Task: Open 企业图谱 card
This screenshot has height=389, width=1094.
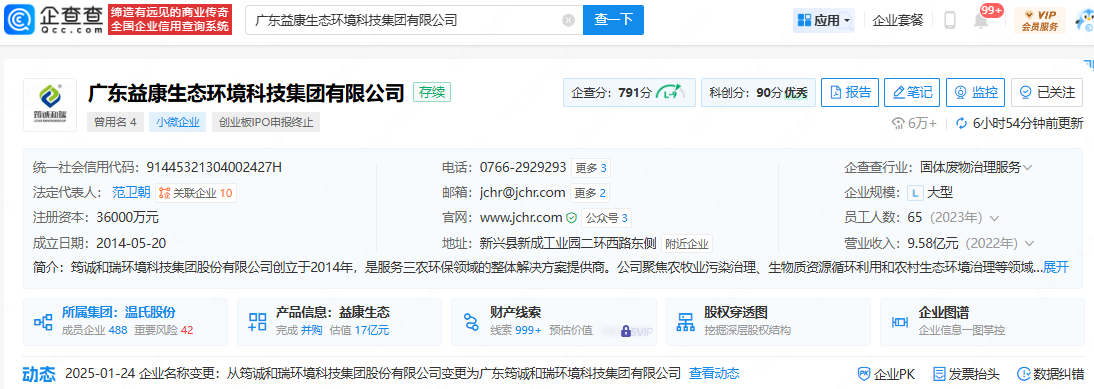Action: pos(982,321)
